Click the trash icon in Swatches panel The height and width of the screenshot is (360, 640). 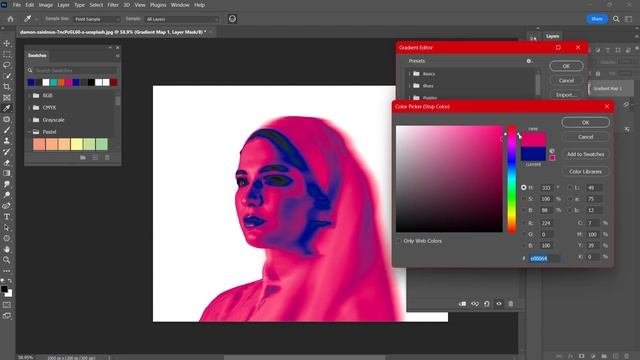tap(107, 158)
